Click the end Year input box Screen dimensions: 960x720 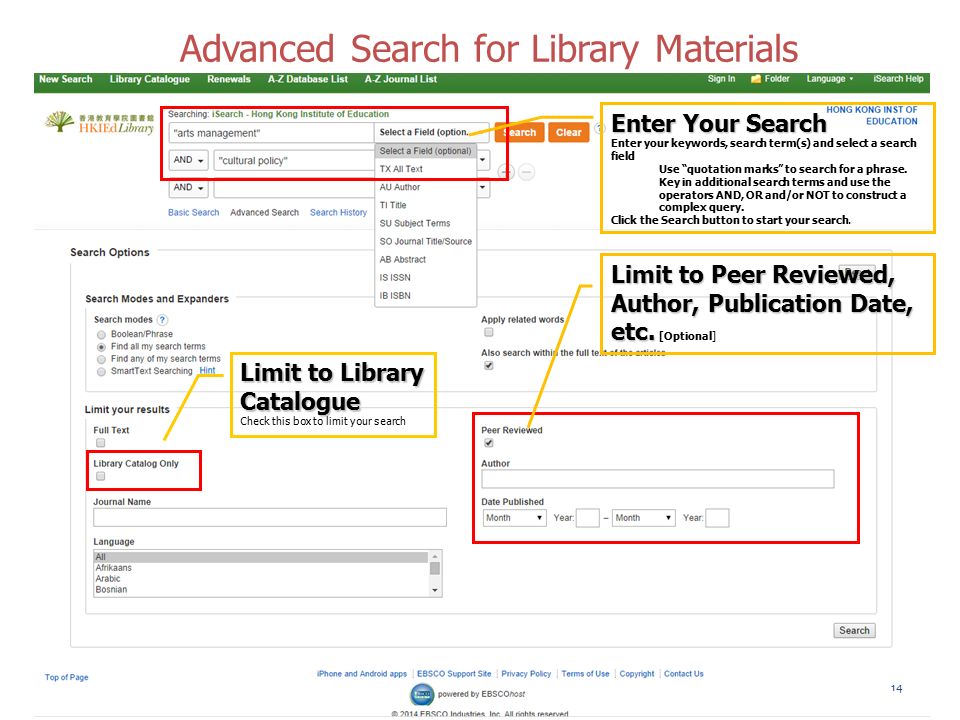click(718, 518)
